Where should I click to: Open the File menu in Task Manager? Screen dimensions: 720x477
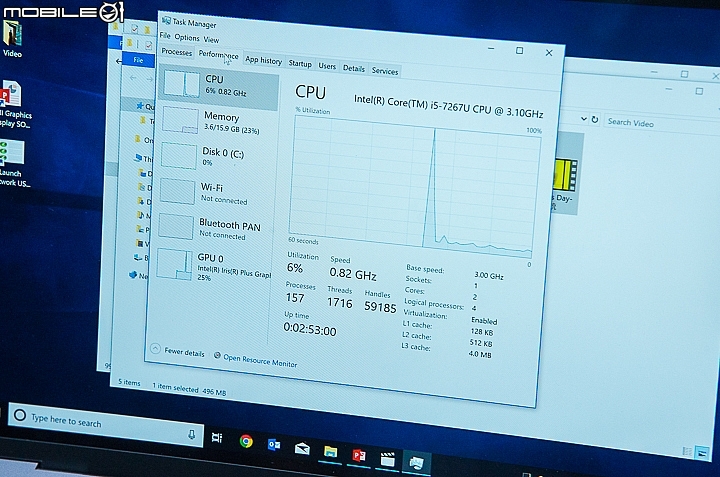click(x=165, y=35)
